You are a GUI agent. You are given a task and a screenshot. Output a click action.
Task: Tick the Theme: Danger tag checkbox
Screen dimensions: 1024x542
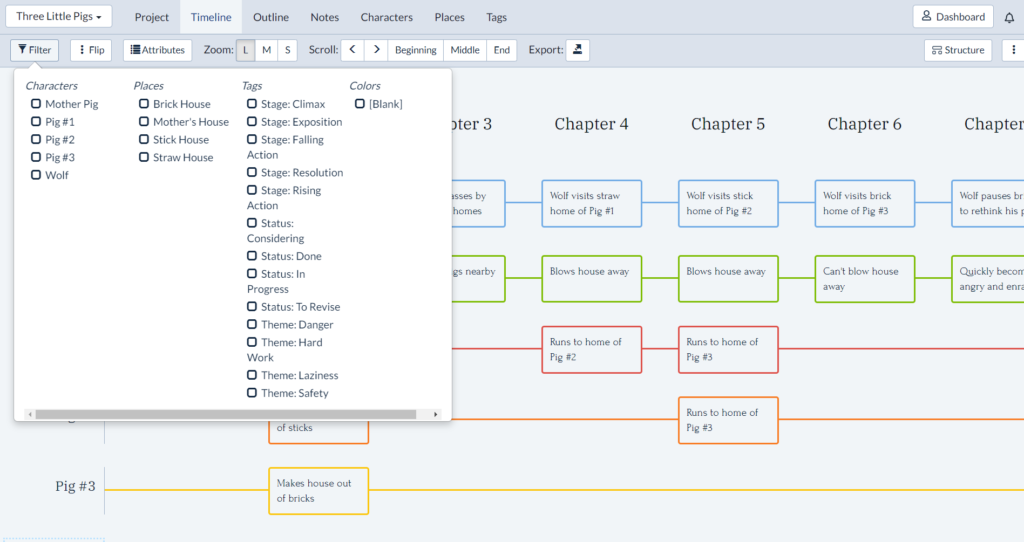click(252, 325)
